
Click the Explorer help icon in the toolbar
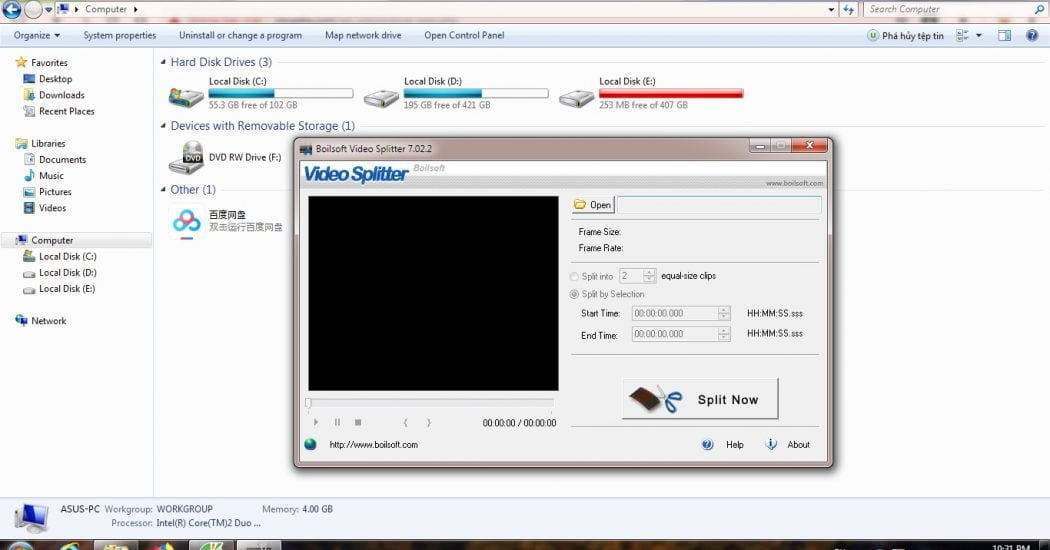tap(1032, 36)
